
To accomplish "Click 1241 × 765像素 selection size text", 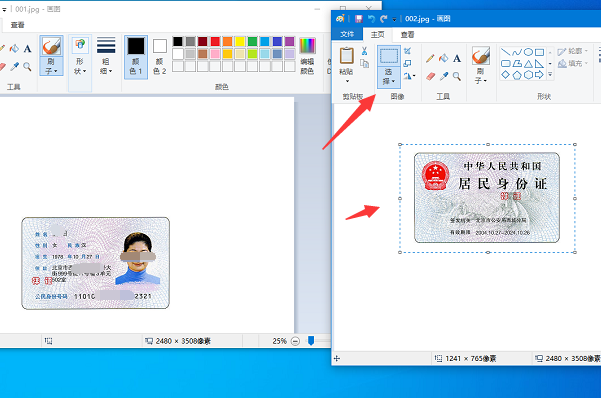I will [x=470, y=359].
